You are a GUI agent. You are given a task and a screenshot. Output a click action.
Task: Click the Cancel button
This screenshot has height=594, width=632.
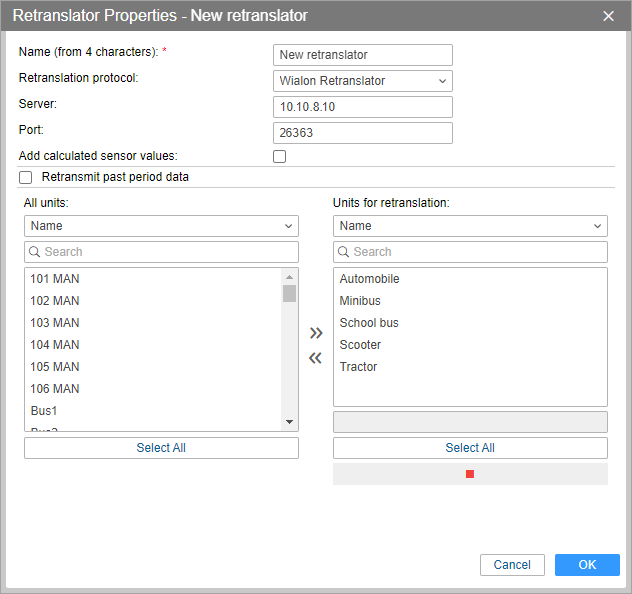pyautogui.click(x=512, y=565)
